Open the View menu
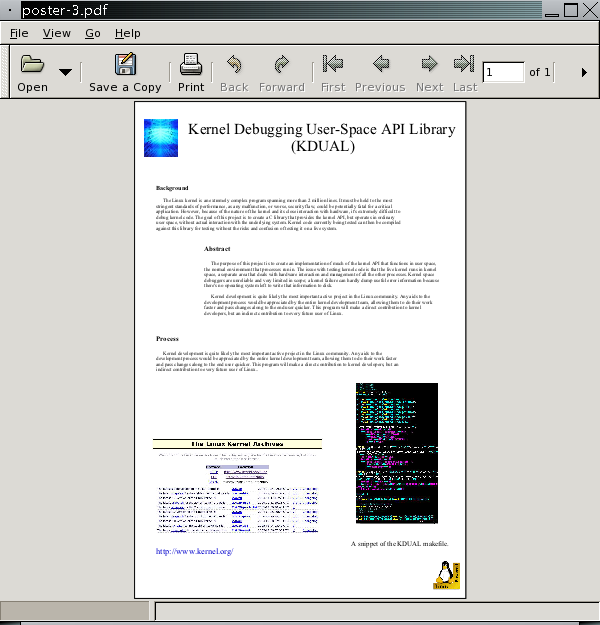600x625 pixels. pos(57,33)
